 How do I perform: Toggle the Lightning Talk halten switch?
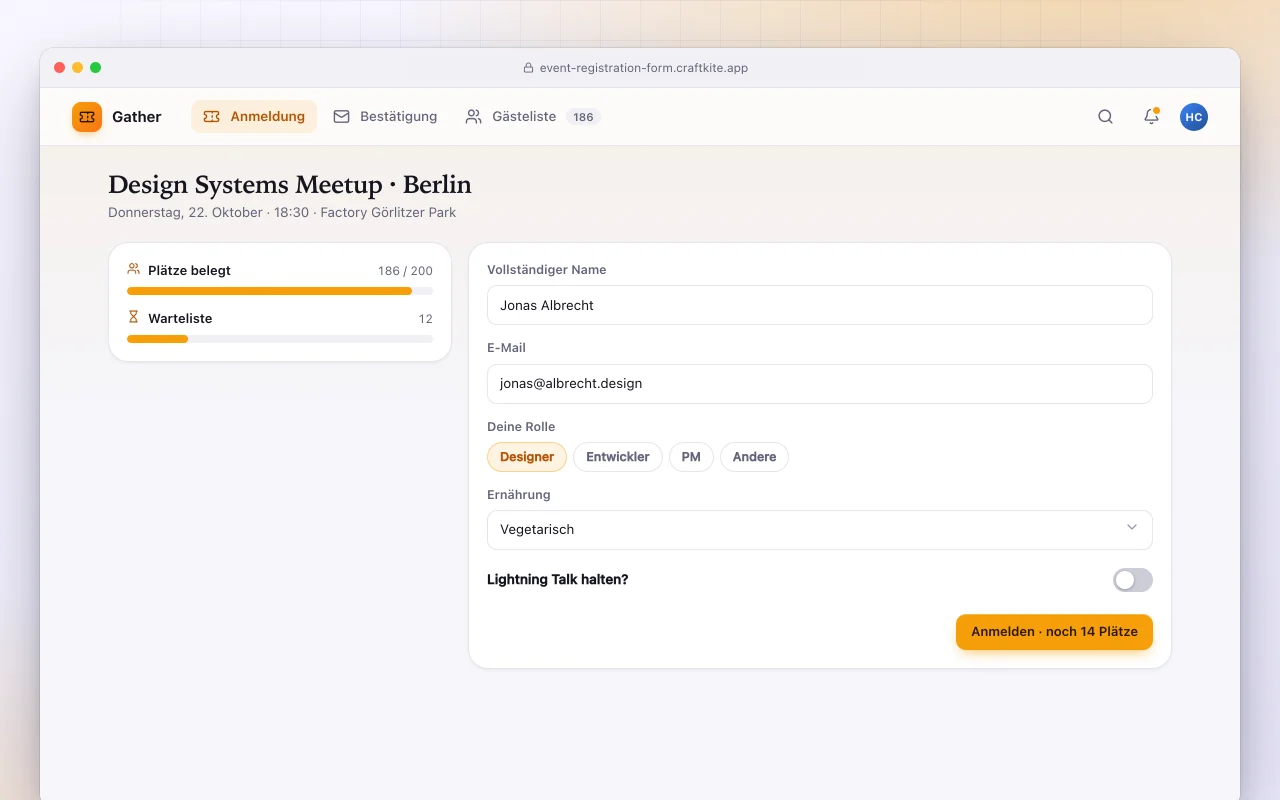(x=1133, y=580)
